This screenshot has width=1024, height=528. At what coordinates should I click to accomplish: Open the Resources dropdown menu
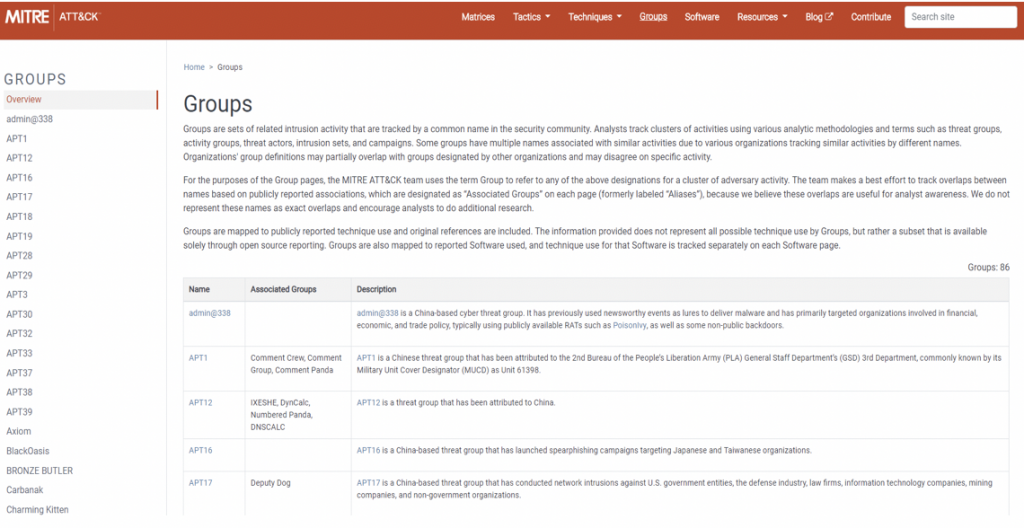(x=761, y=17)
